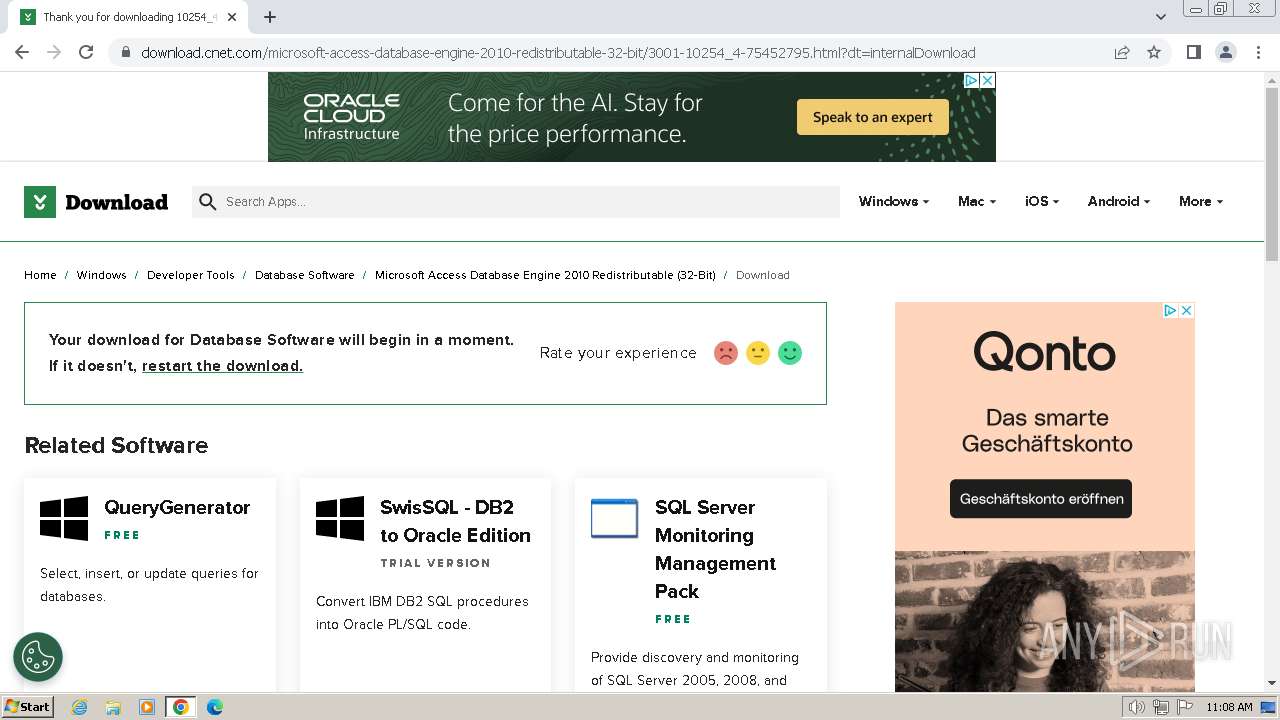1280x720 pixels.
Task: Reload the page with refresh icon
Action: click(86, 52)
